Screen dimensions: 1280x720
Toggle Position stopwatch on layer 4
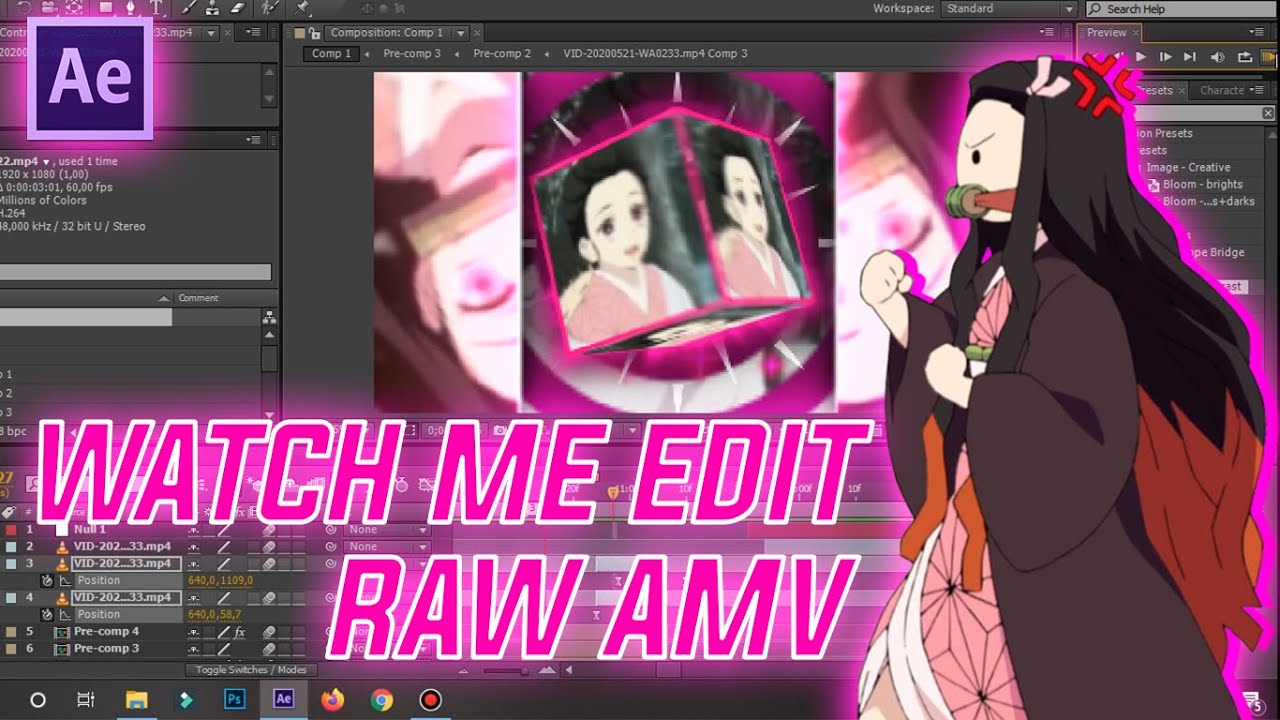click(46, 615)
